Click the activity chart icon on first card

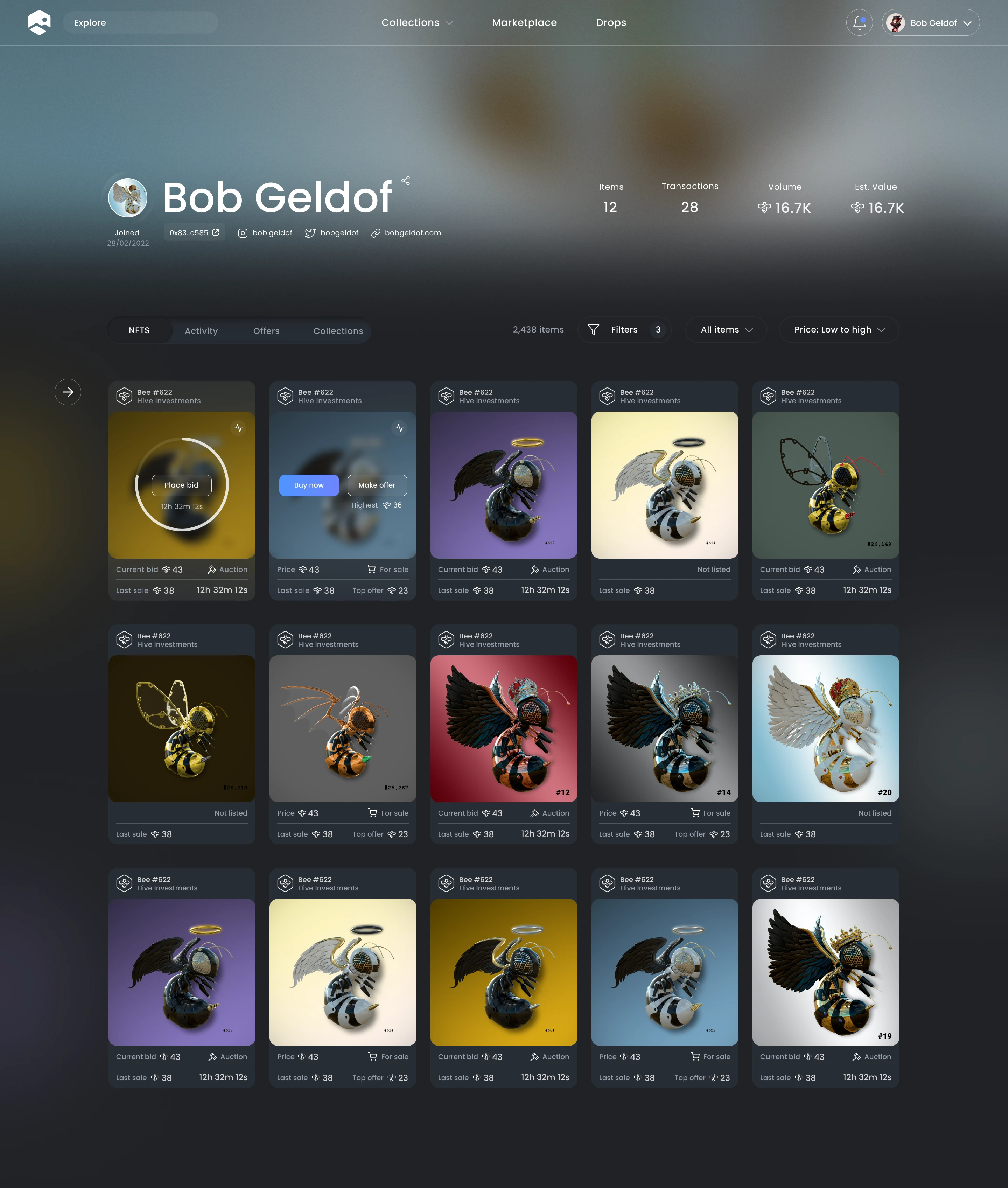tap(239, 428)
